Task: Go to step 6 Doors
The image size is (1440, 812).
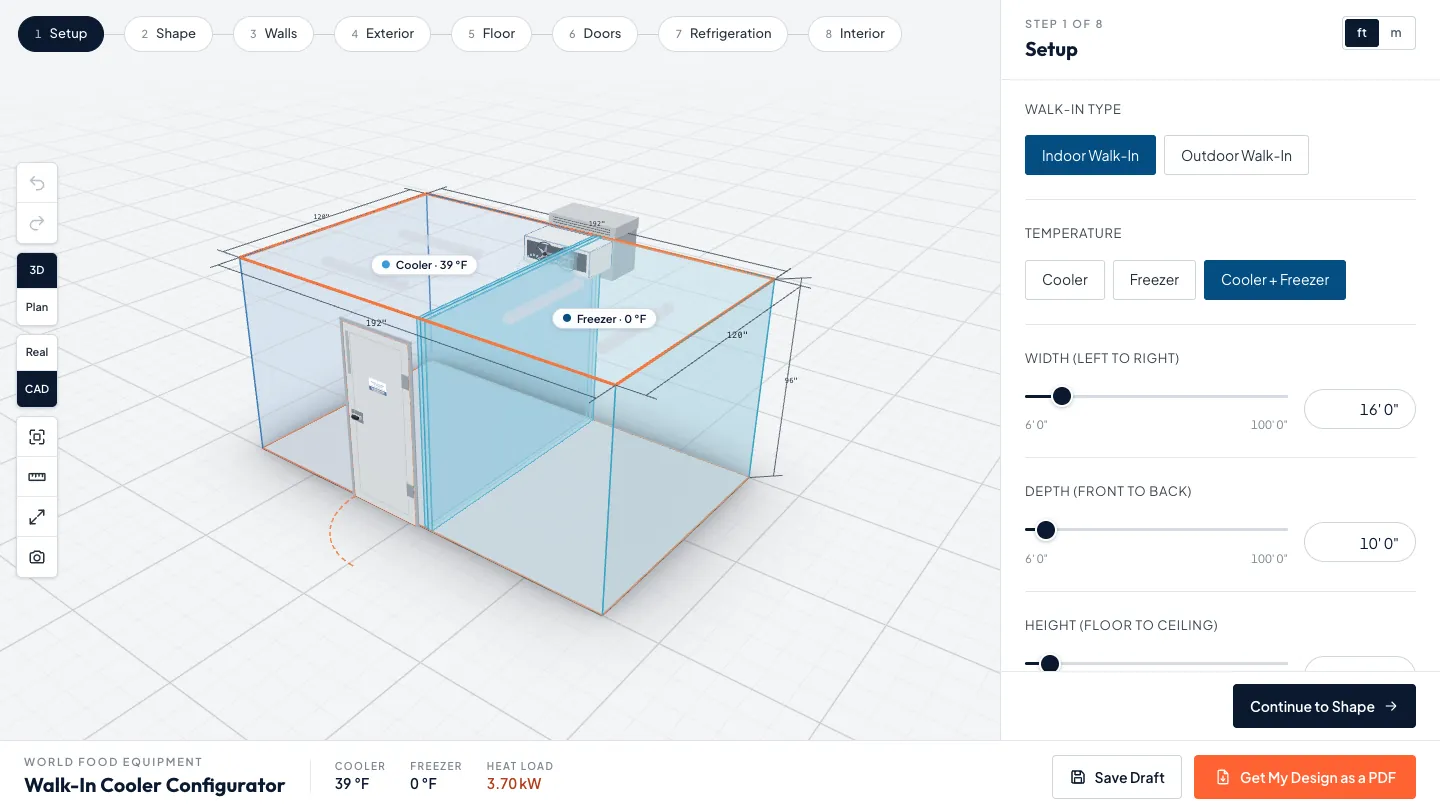Action: click(595, 33)
